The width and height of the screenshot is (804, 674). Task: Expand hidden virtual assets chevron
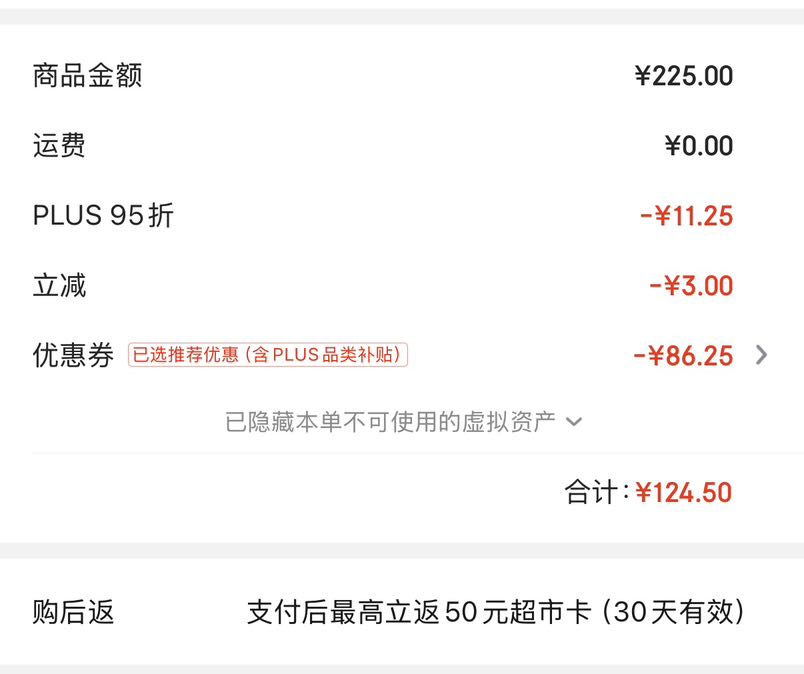[x=574, y=422]
